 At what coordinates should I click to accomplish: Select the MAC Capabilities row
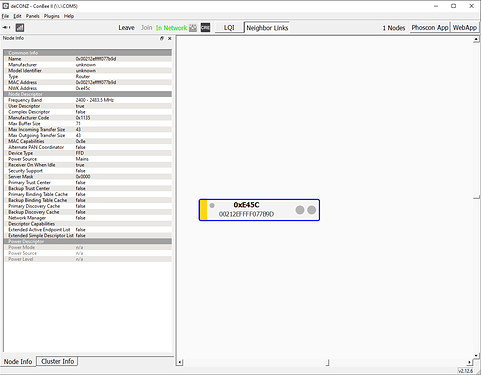88,141
